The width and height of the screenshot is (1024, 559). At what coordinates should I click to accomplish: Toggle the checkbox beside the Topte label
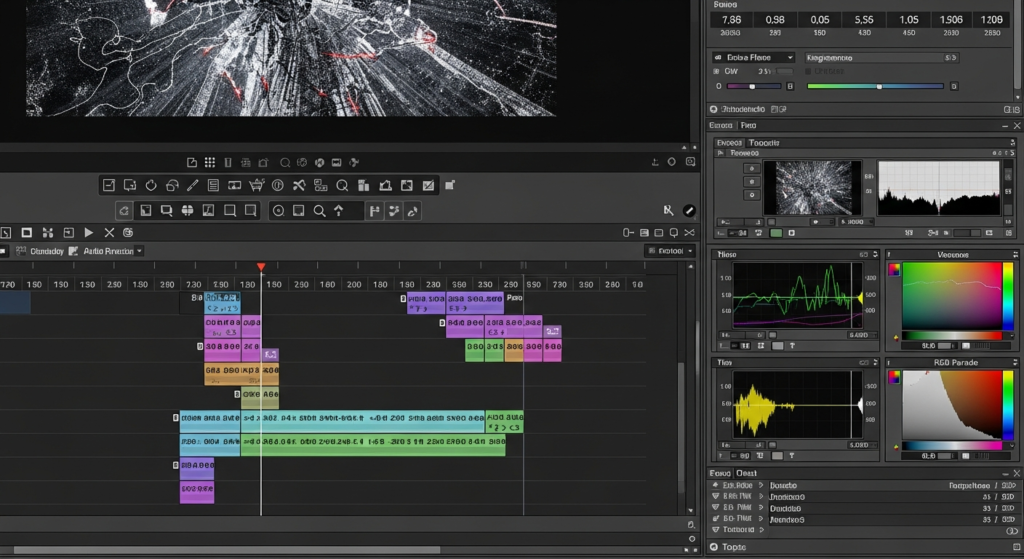713,548
